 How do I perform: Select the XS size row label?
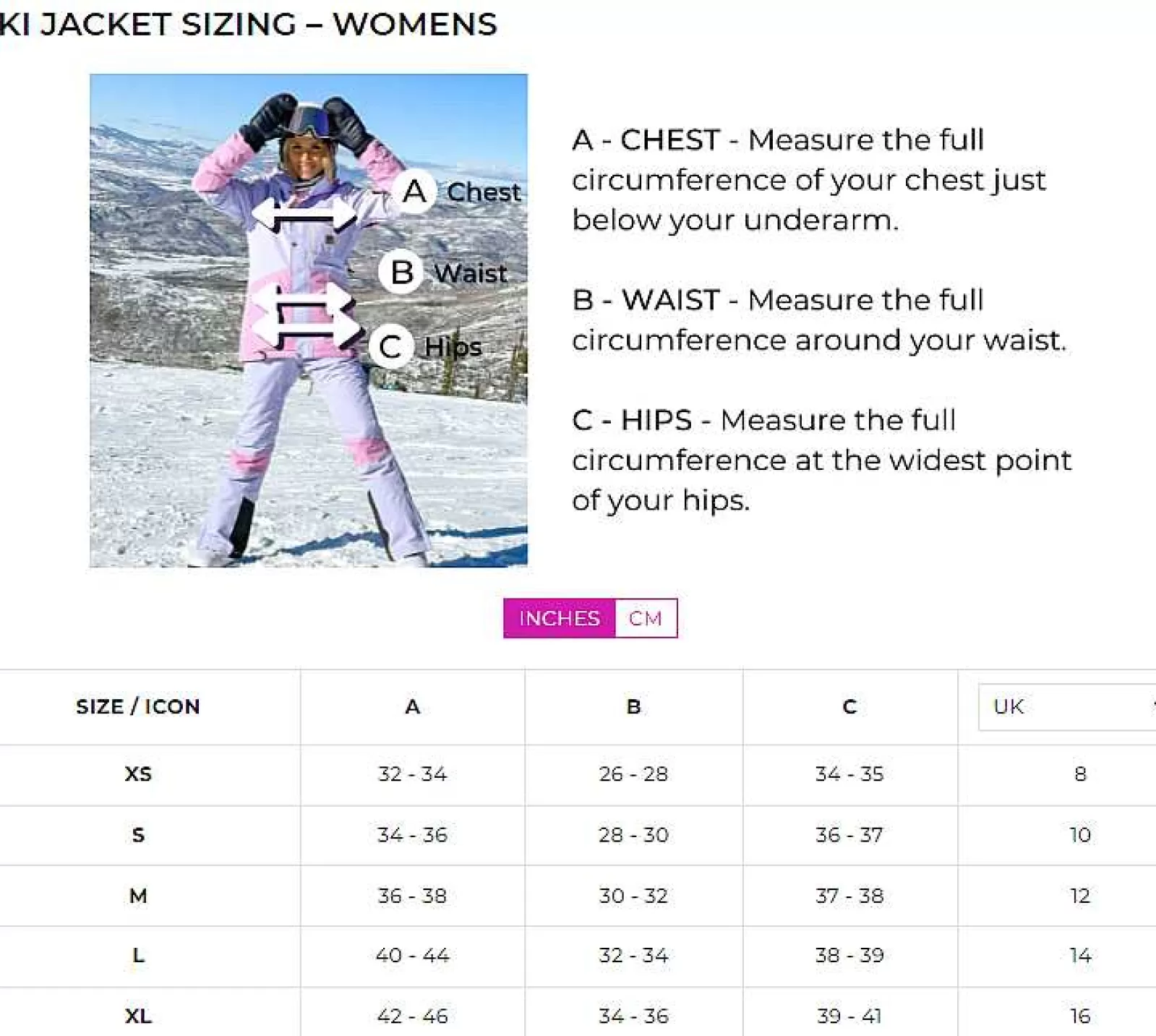[138, 774]
